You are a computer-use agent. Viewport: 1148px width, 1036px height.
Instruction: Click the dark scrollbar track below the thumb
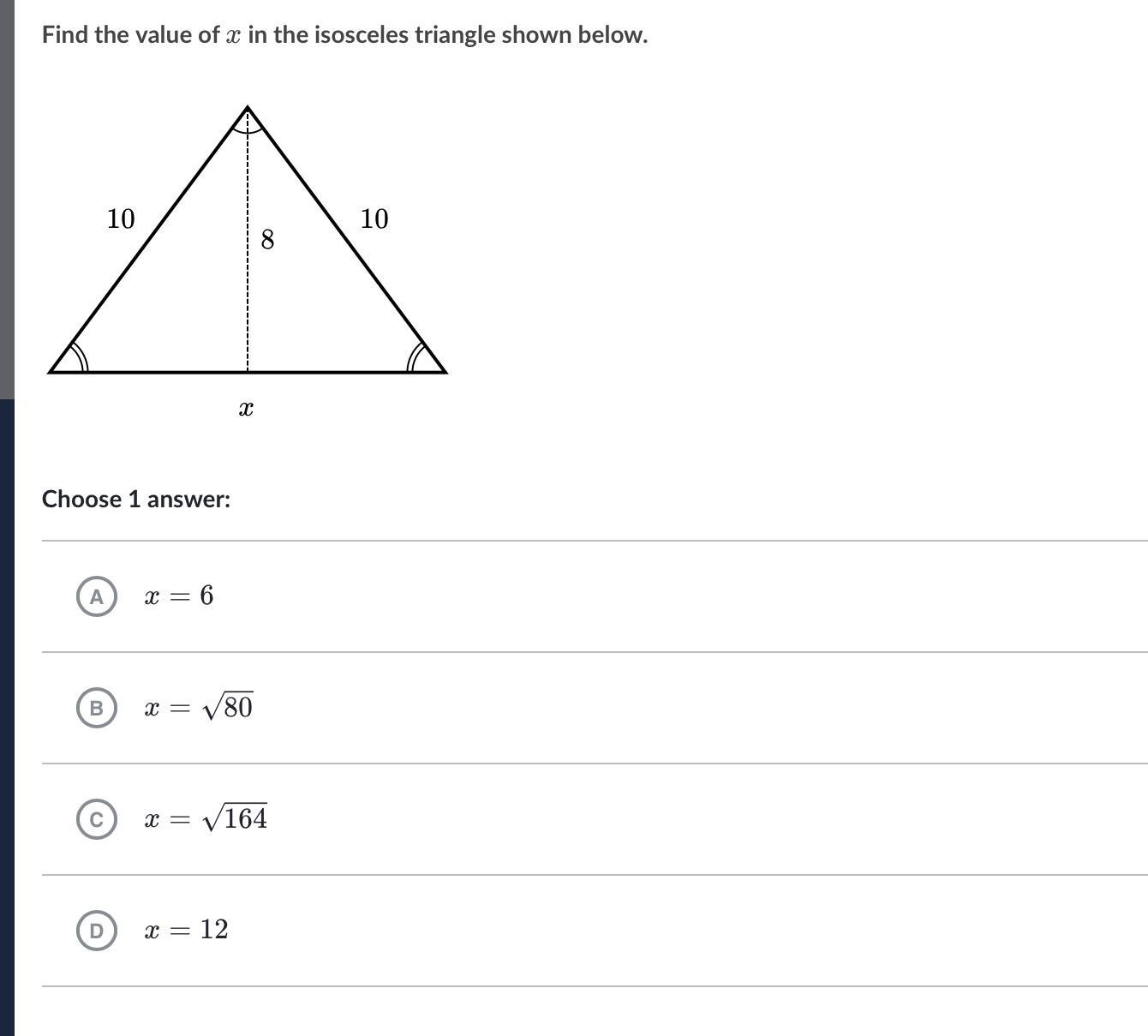[7, 711]
